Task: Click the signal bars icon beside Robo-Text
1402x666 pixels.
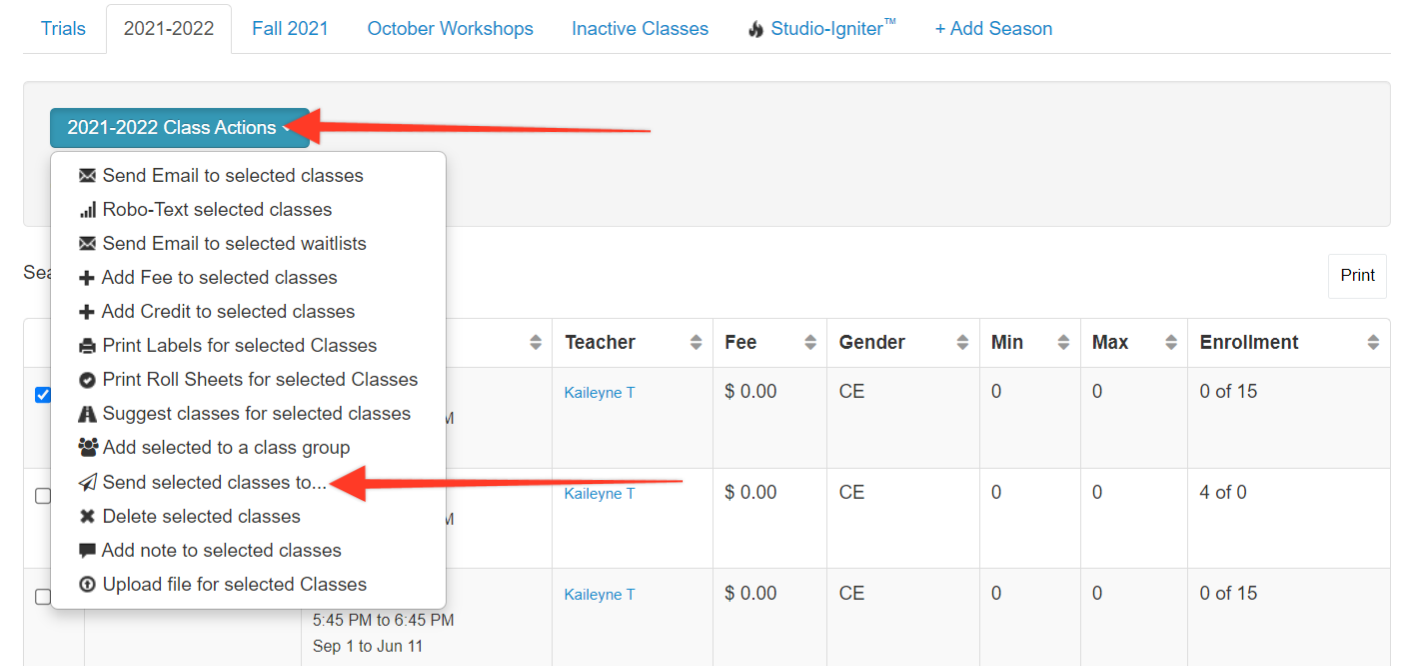Action: (x=87, y=210)
